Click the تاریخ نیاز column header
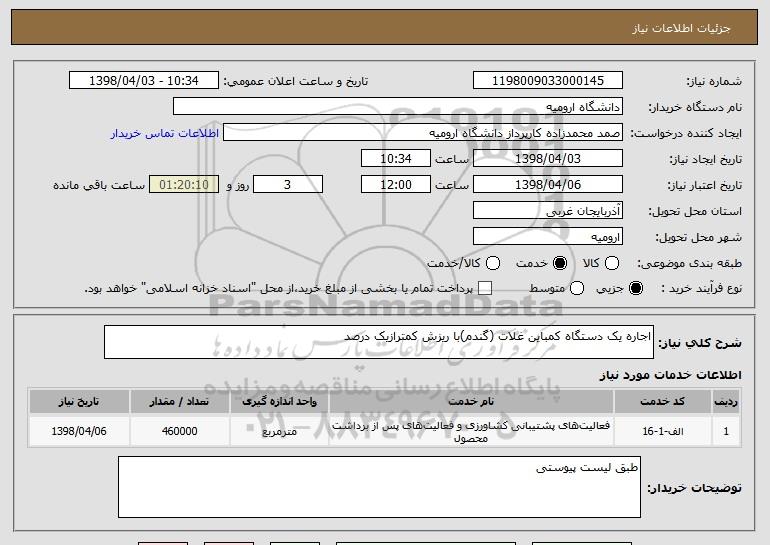The height and width of the screenshot is (545, 770). pos(79,402)
